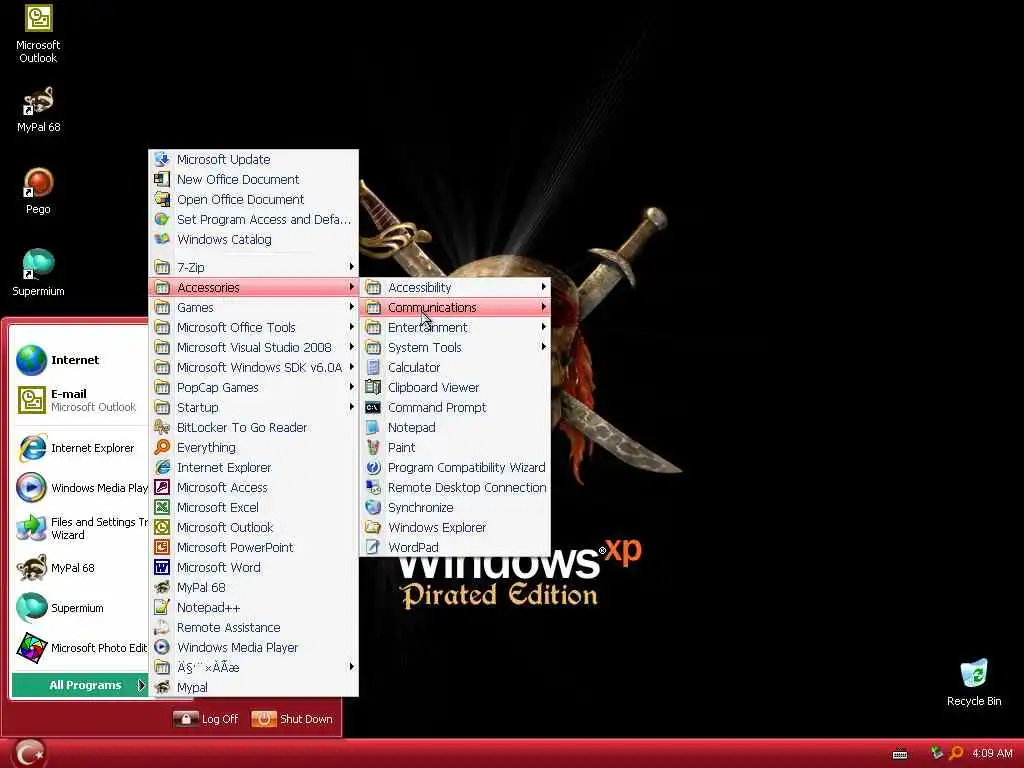Viewport: 1024px width, 768px height.
Task: Launch Microsoft Excel from All Programs
Action: click(253, 507)
